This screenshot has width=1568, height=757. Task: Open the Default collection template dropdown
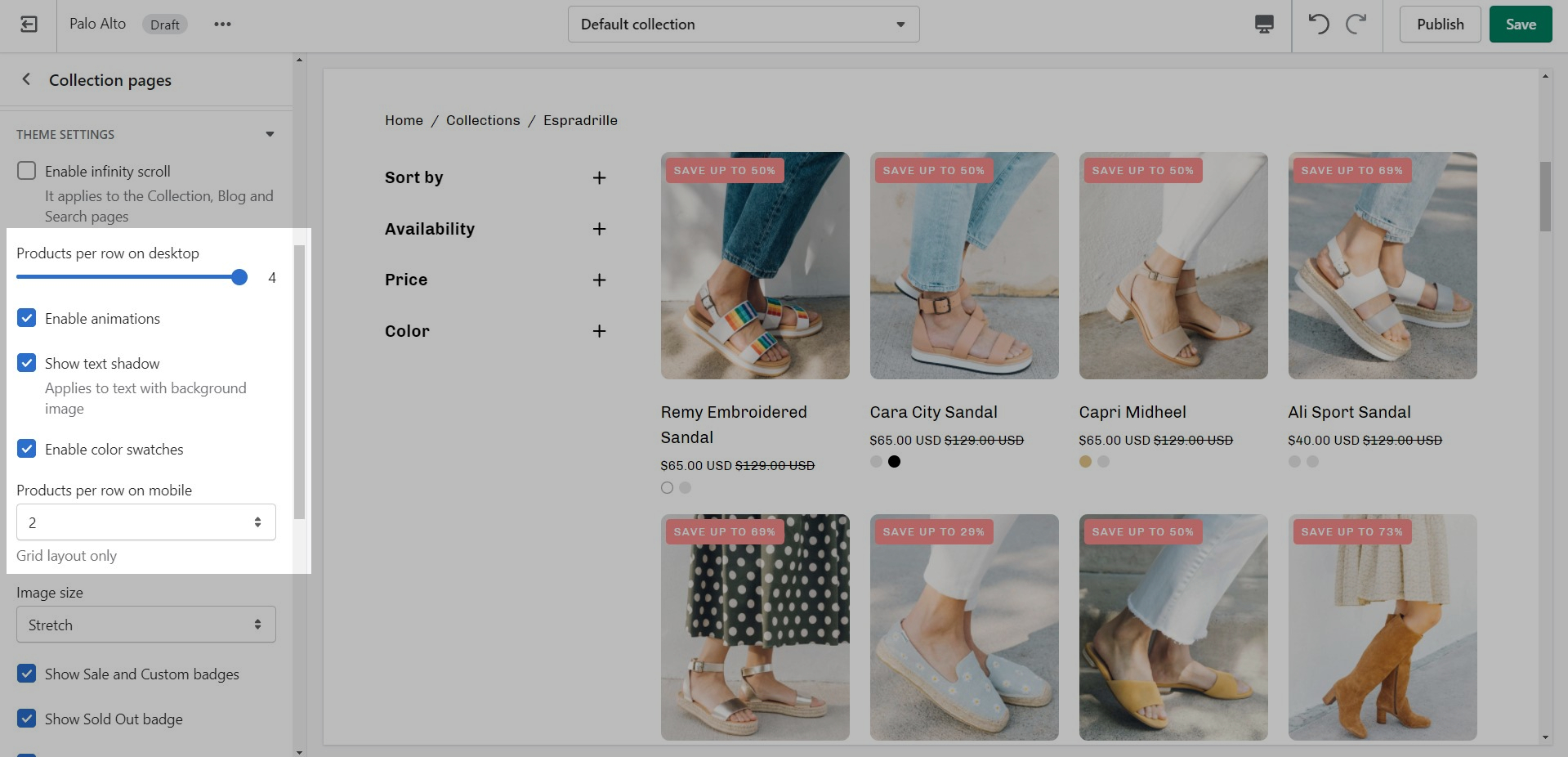pos(743,25)
